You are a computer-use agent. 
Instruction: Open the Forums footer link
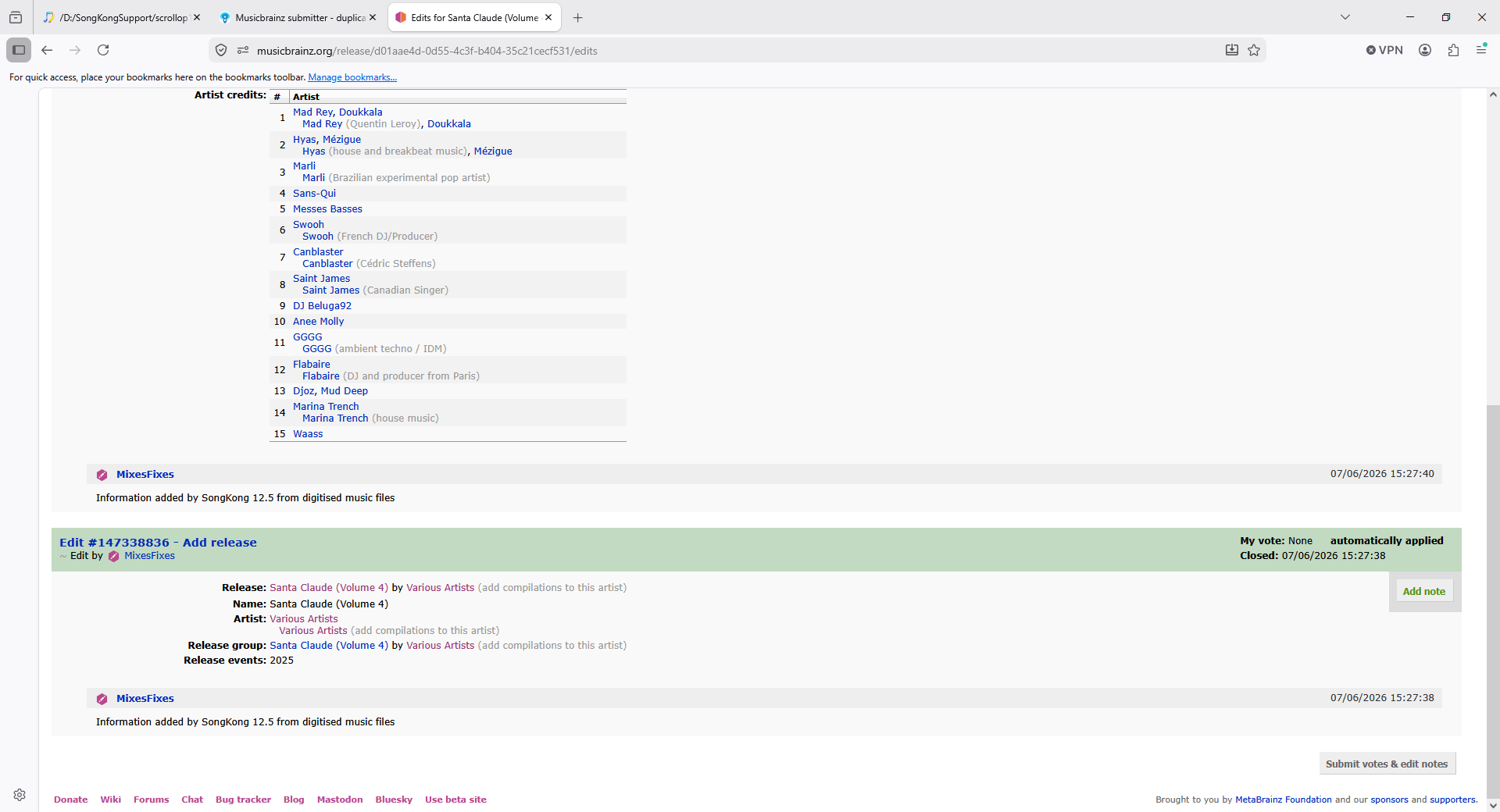[151, 800]
